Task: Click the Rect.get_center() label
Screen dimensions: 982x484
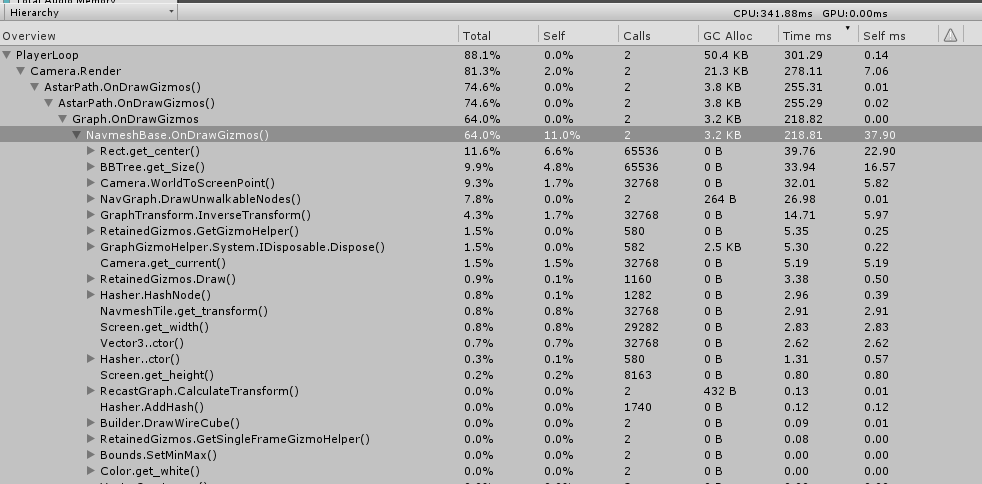Action: tap(150, 151)
